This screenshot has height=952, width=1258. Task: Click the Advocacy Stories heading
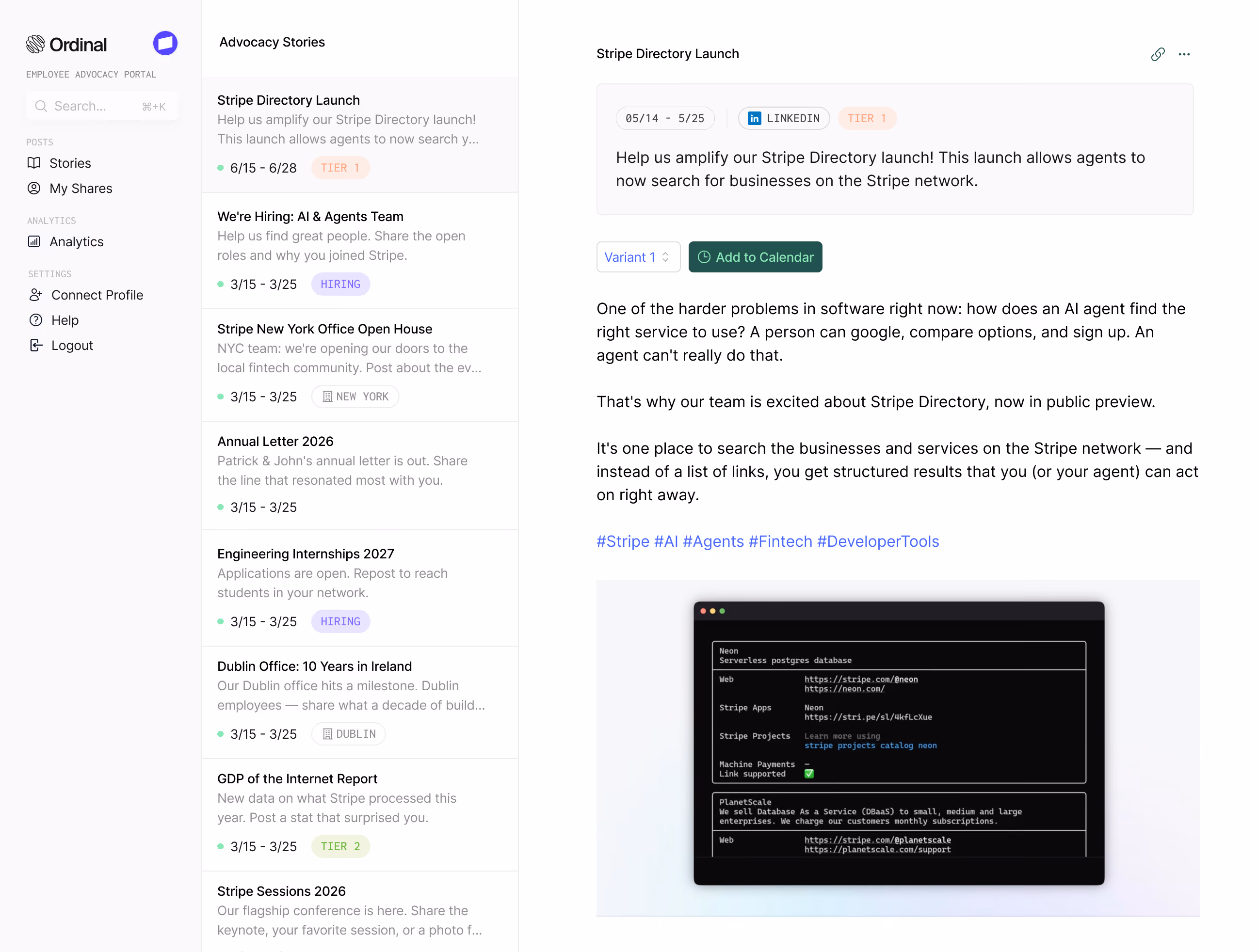[x=272, y=42]
